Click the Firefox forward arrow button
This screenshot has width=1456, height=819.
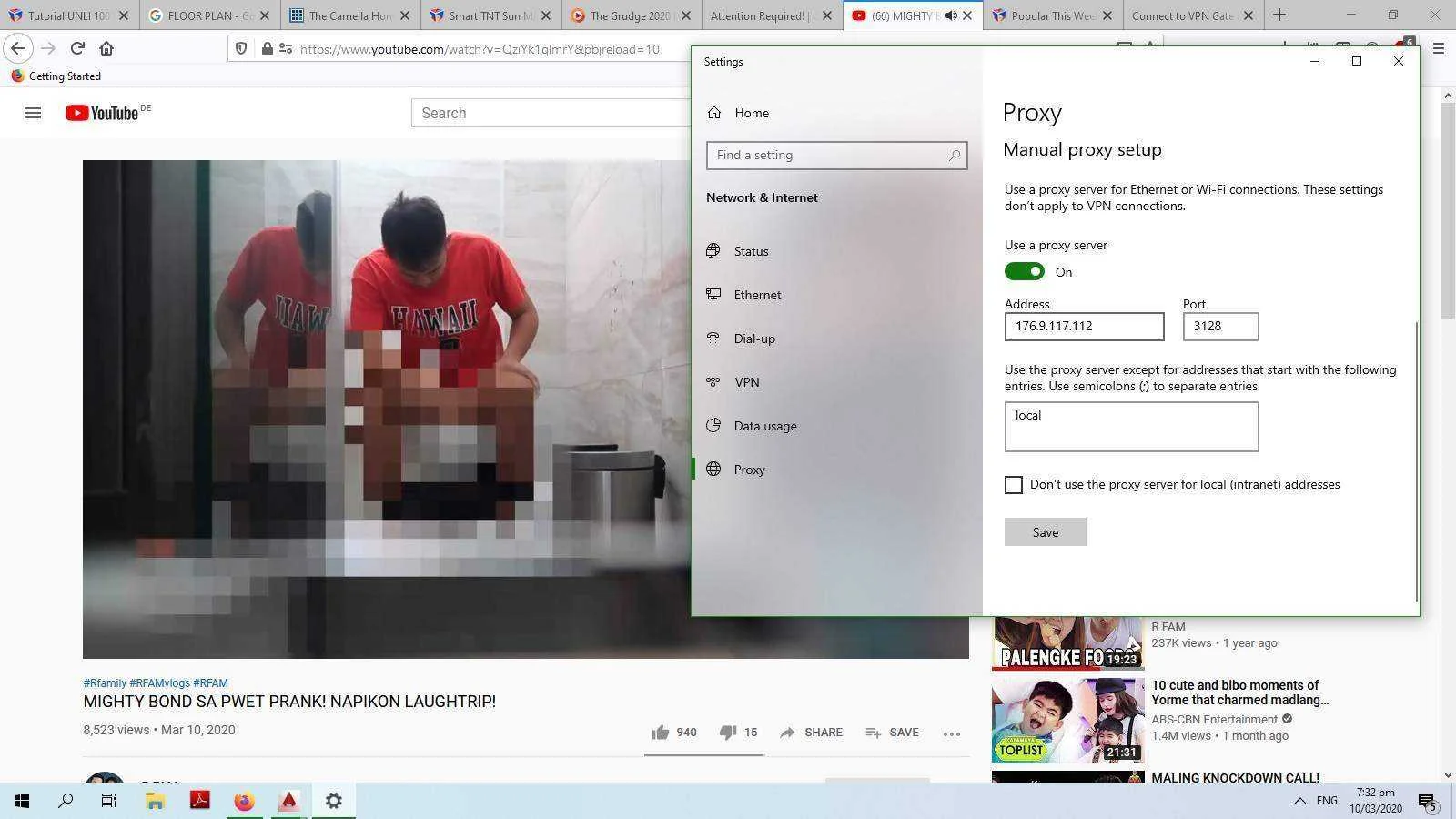pos(48,48)
